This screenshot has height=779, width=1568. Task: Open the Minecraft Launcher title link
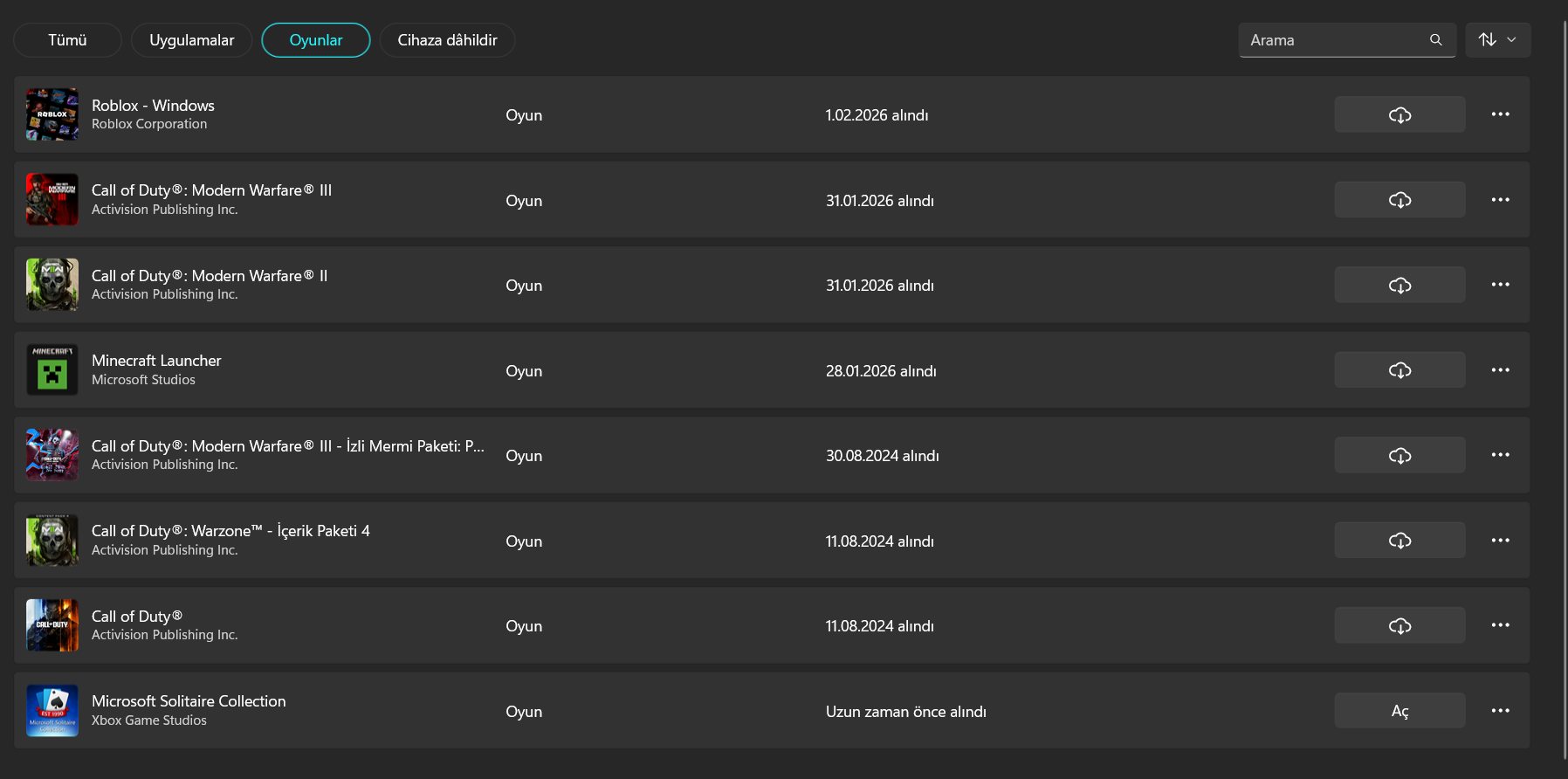(156, 361)
